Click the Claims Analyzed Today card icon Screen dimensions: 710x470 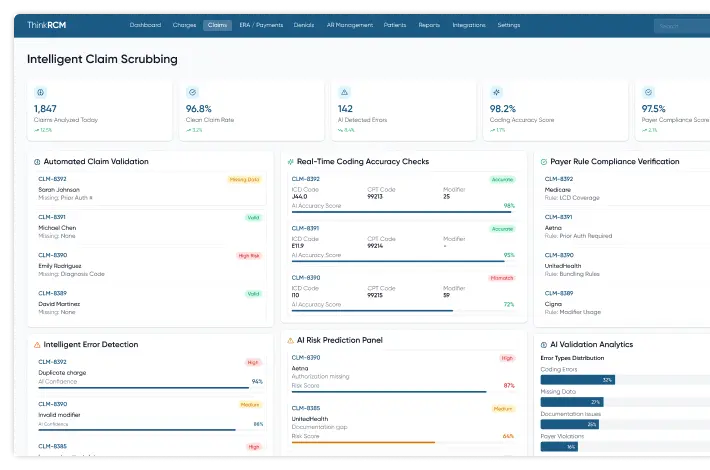pos(41,91)
